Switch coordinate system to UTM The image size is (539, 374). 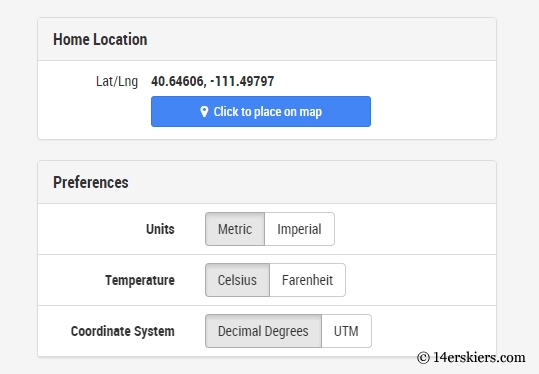[346, 331]
